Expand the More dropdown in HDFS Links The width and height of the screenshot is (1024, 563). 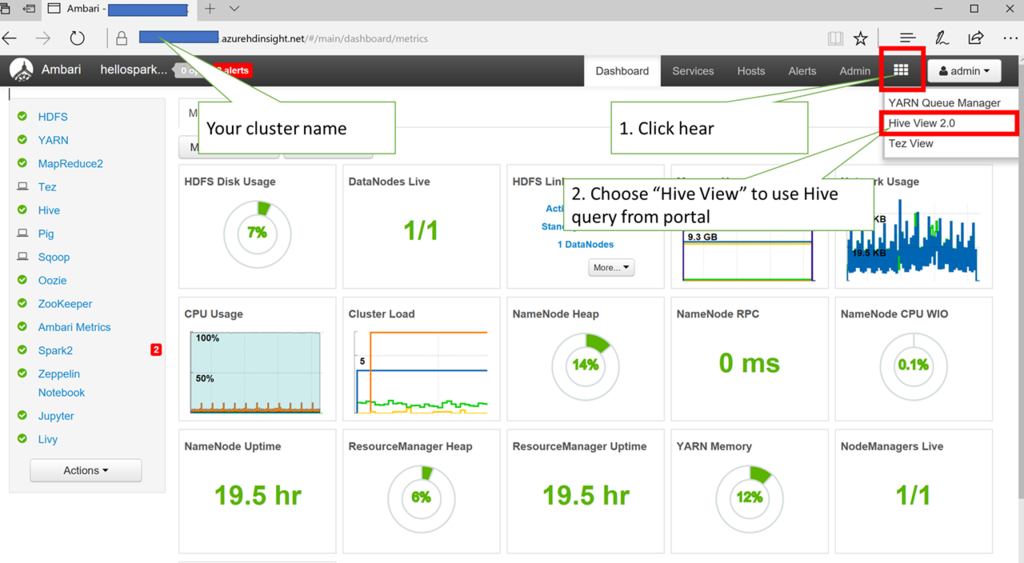pos(611,267)
